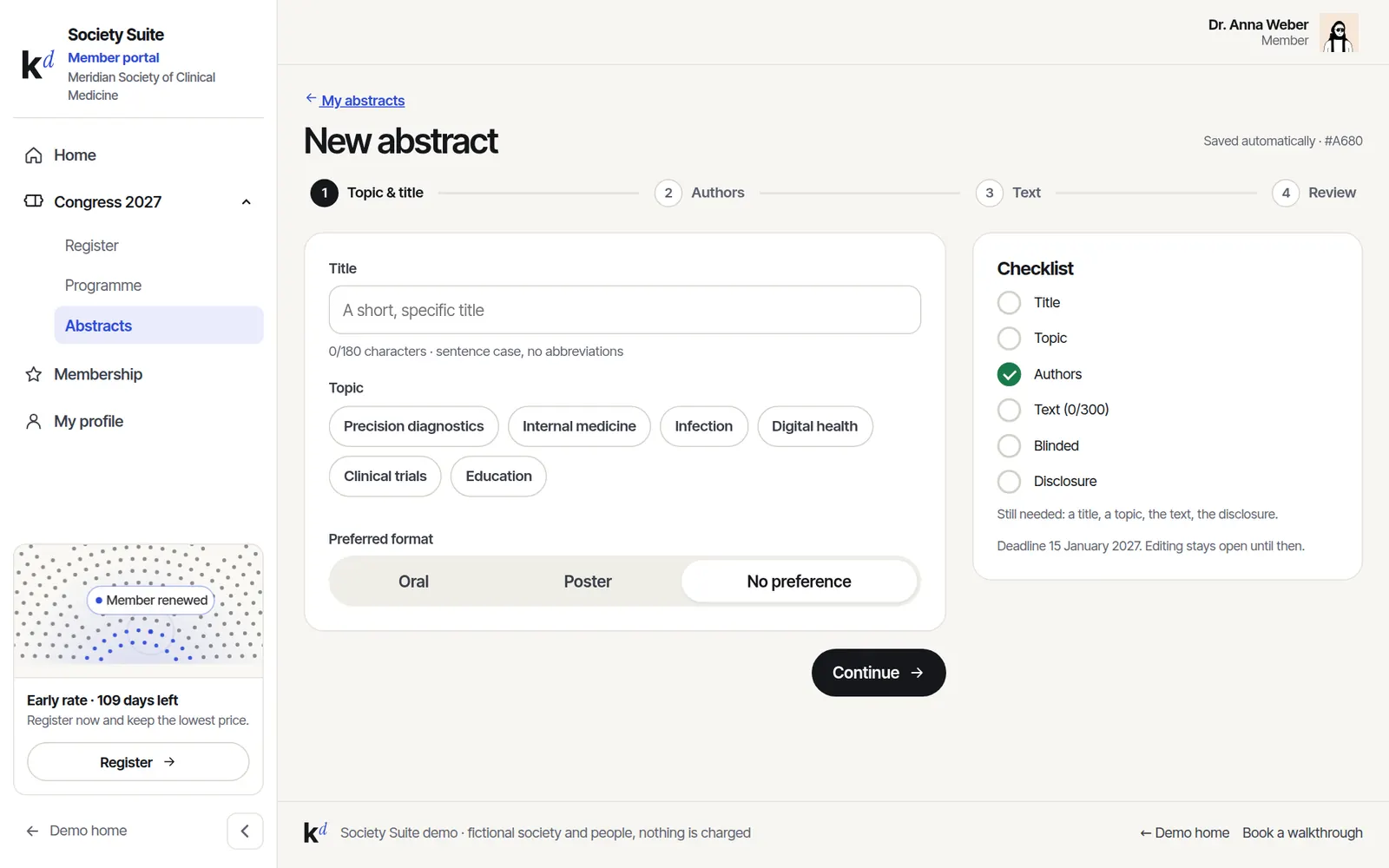Go back via My abstracts link
This screenshot has height=868, width=1389.
tap(355, 101)
